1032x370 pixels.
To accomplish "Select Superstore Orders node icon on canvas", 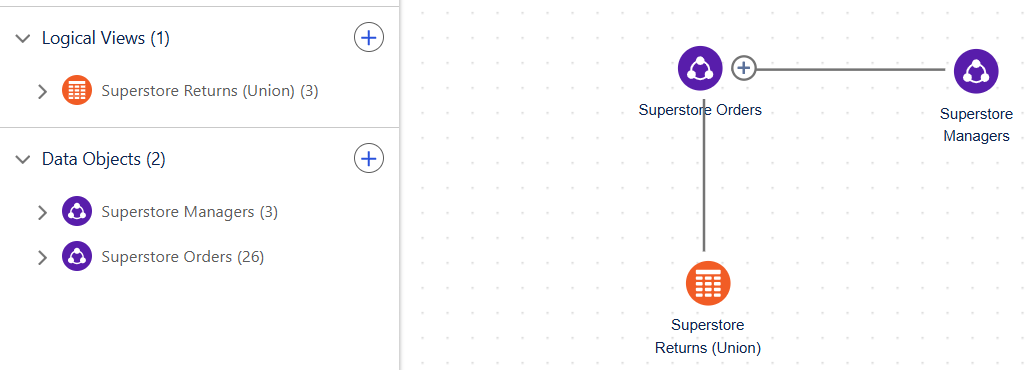I will click(700, 68).
